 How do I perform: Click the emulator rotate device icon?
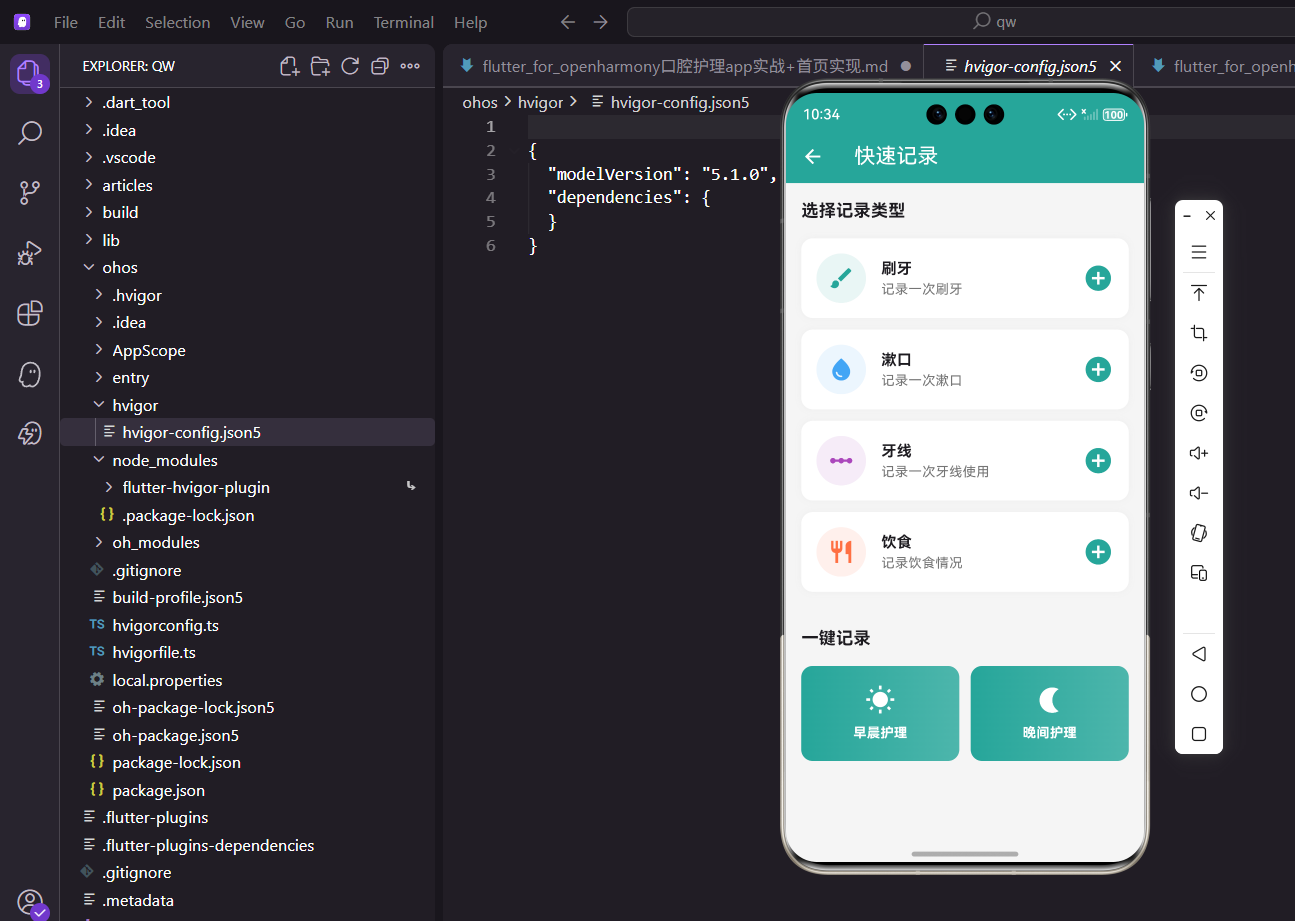pos(1199,533)
